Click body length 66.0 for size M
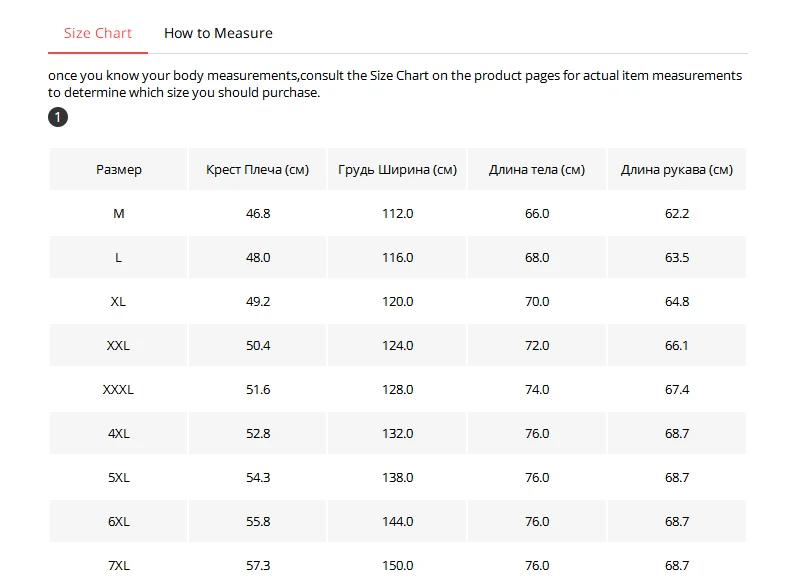 (537, 213)
